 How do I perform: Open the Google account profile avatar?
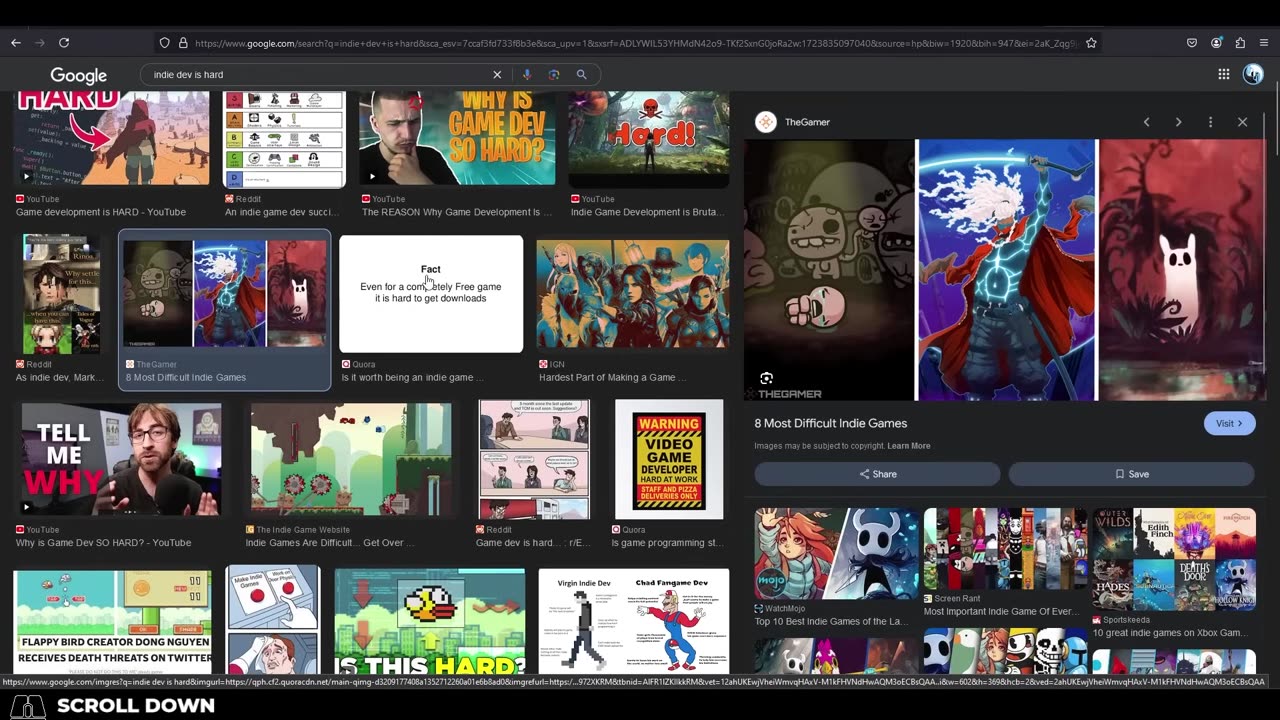[x=1253, y=74]
